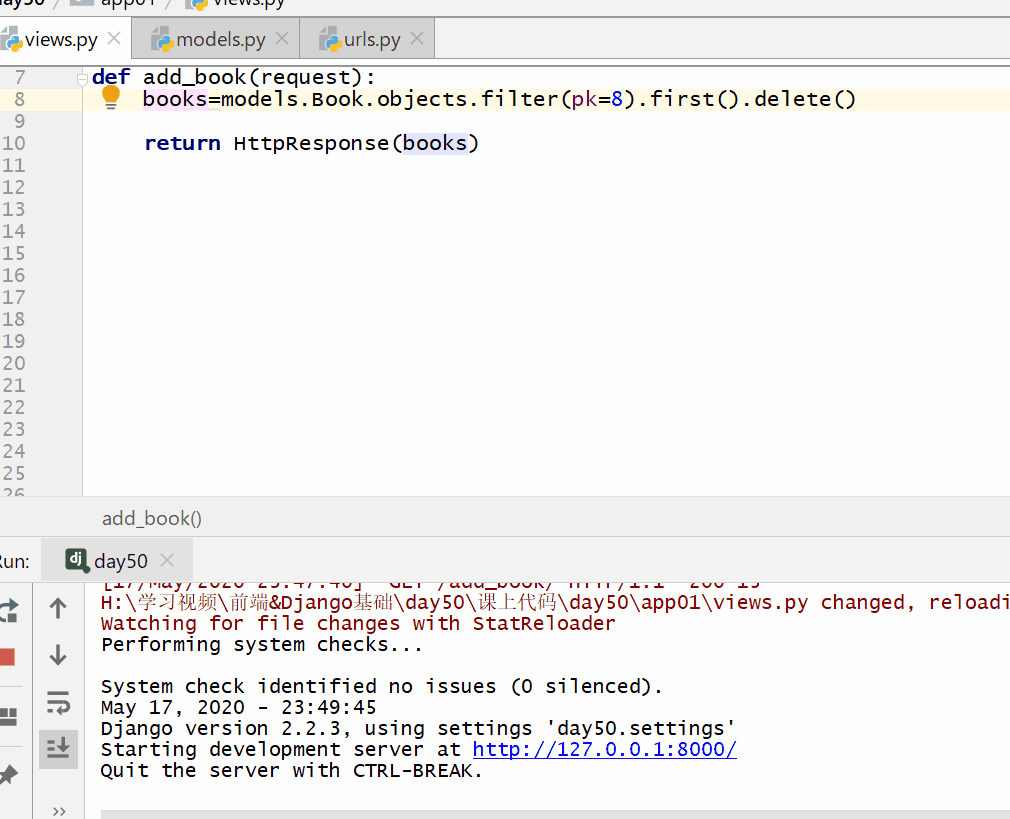Stop the running server with red square
Image resolution: width=1010 pixels, height=819 pixels.
7,657
